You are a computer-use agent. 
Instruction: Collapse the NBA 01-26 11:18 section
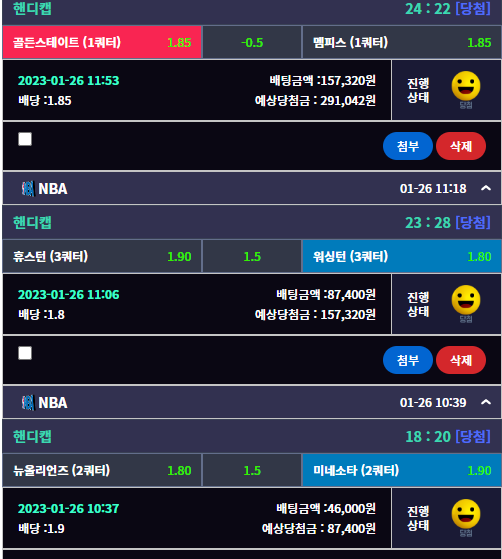[x=486, y=188]
